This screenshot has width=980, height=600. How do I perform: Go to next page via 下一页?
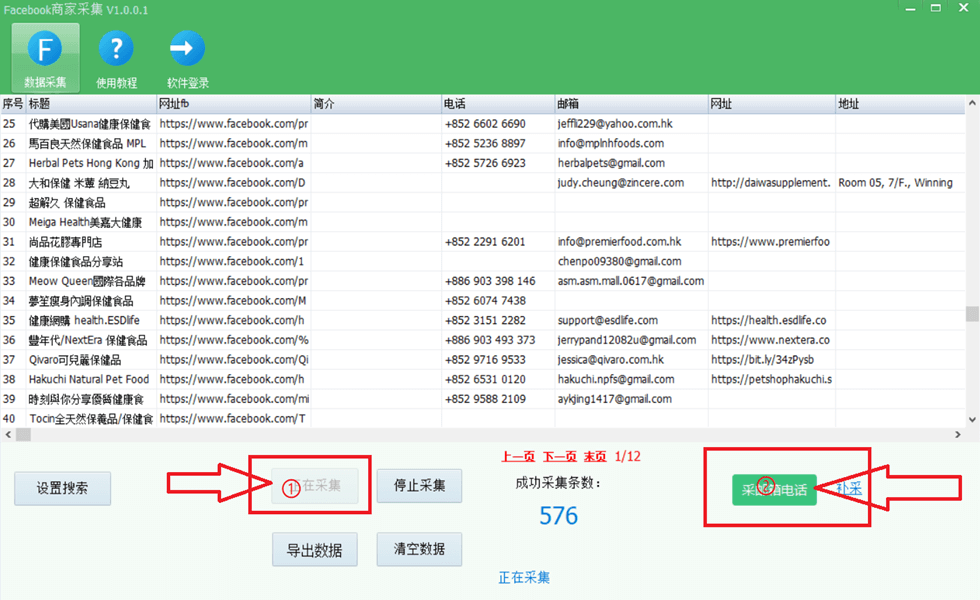559,457
